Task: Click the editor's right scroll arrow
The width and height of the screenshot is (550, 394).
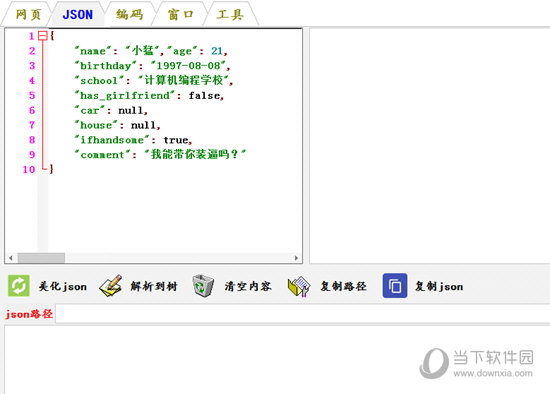Action: point(296,258)
